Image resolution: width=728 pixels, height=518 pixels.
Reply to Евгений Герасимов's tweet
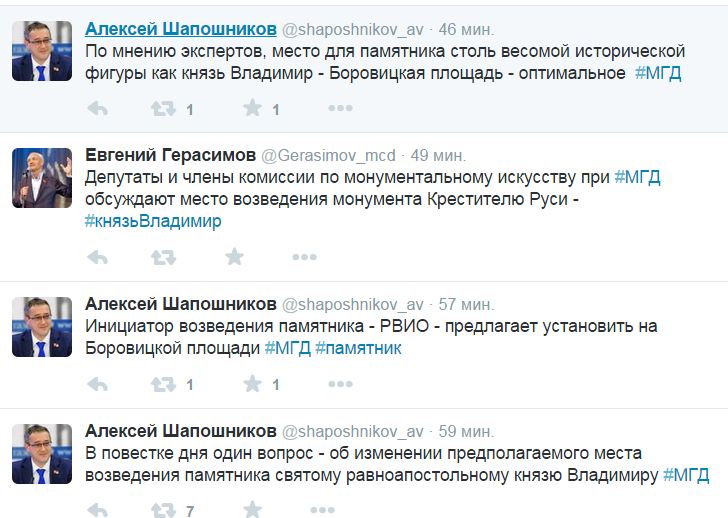click(x=97, y=257)
